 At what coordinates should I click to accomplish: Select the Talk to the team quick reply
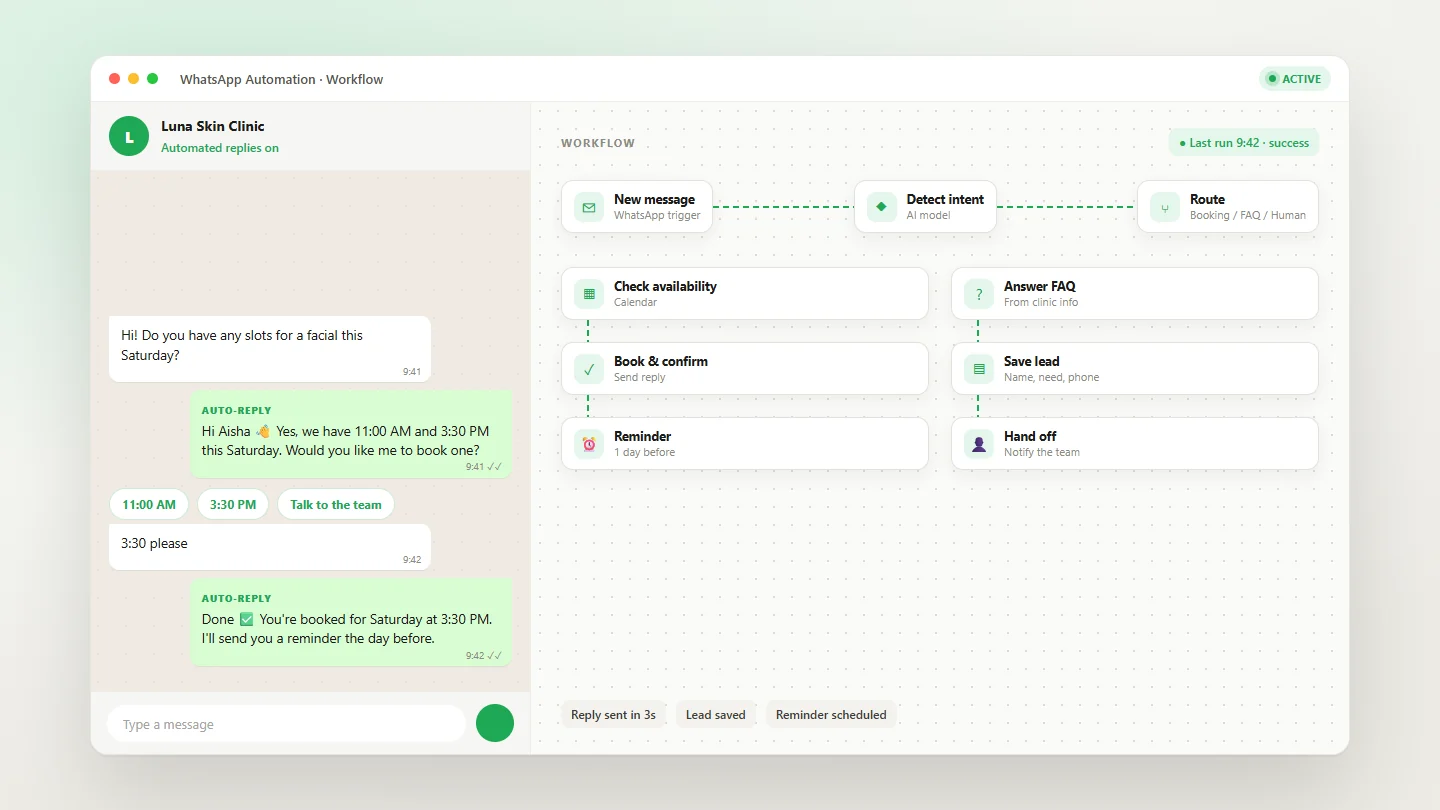coord(336,505)
